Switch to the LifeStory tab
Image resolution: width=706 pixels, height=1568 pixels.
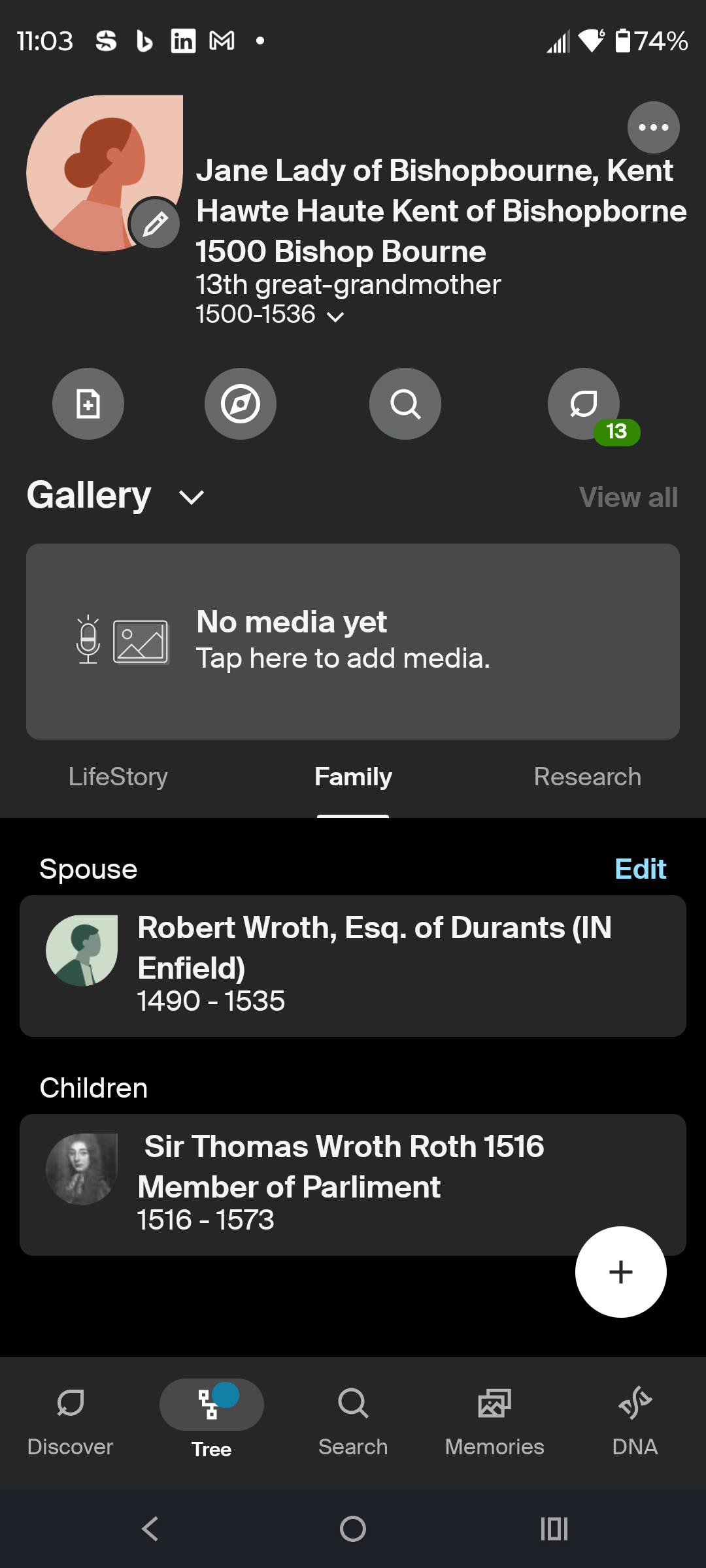118,777
